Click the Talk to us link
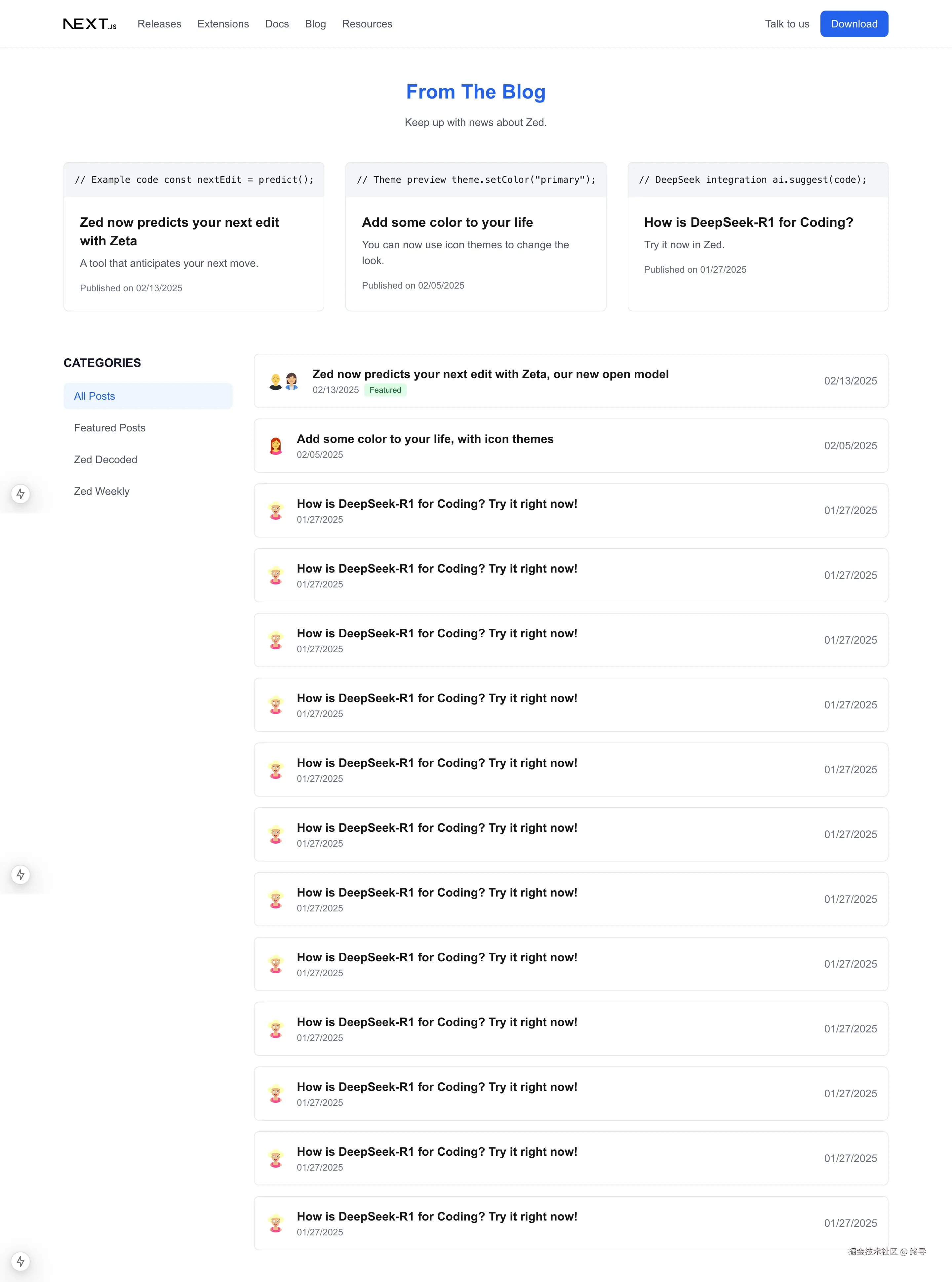This screenshot has height=1282, width=952. click(x=787, y=23)
